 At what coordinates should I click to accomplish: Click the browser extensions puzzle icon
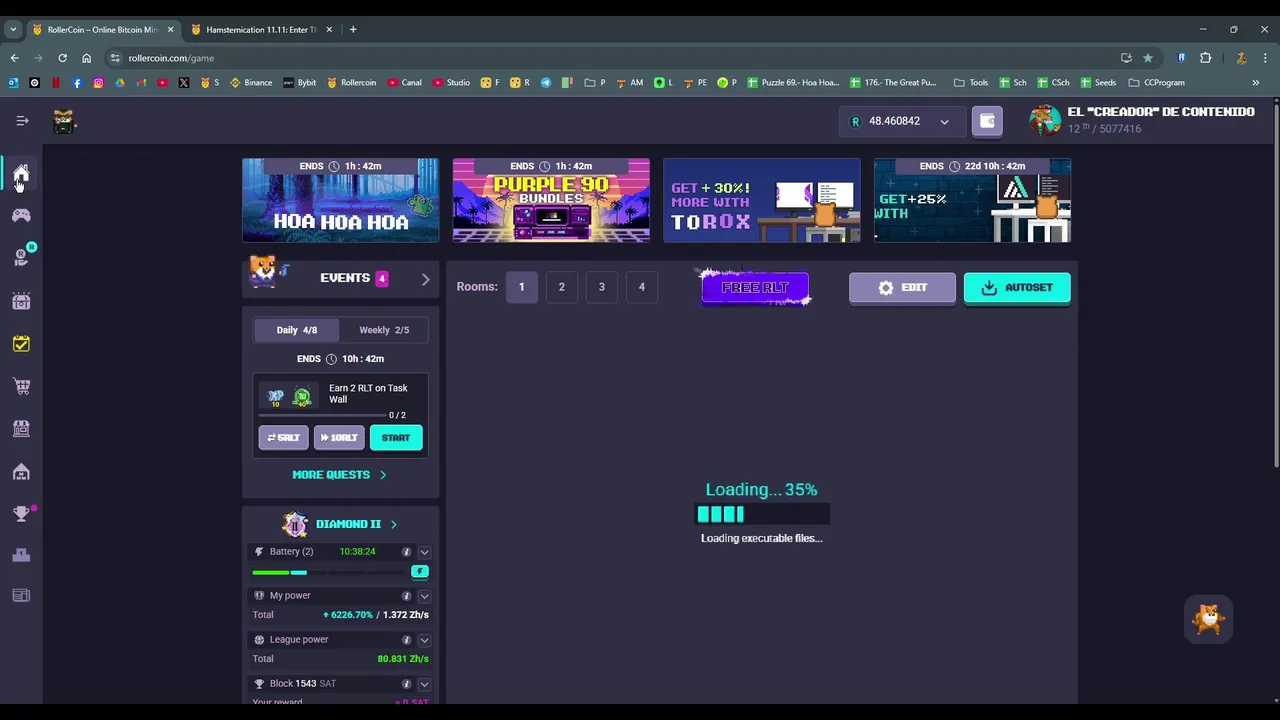pyautogui.click(x=1205, y=58)
